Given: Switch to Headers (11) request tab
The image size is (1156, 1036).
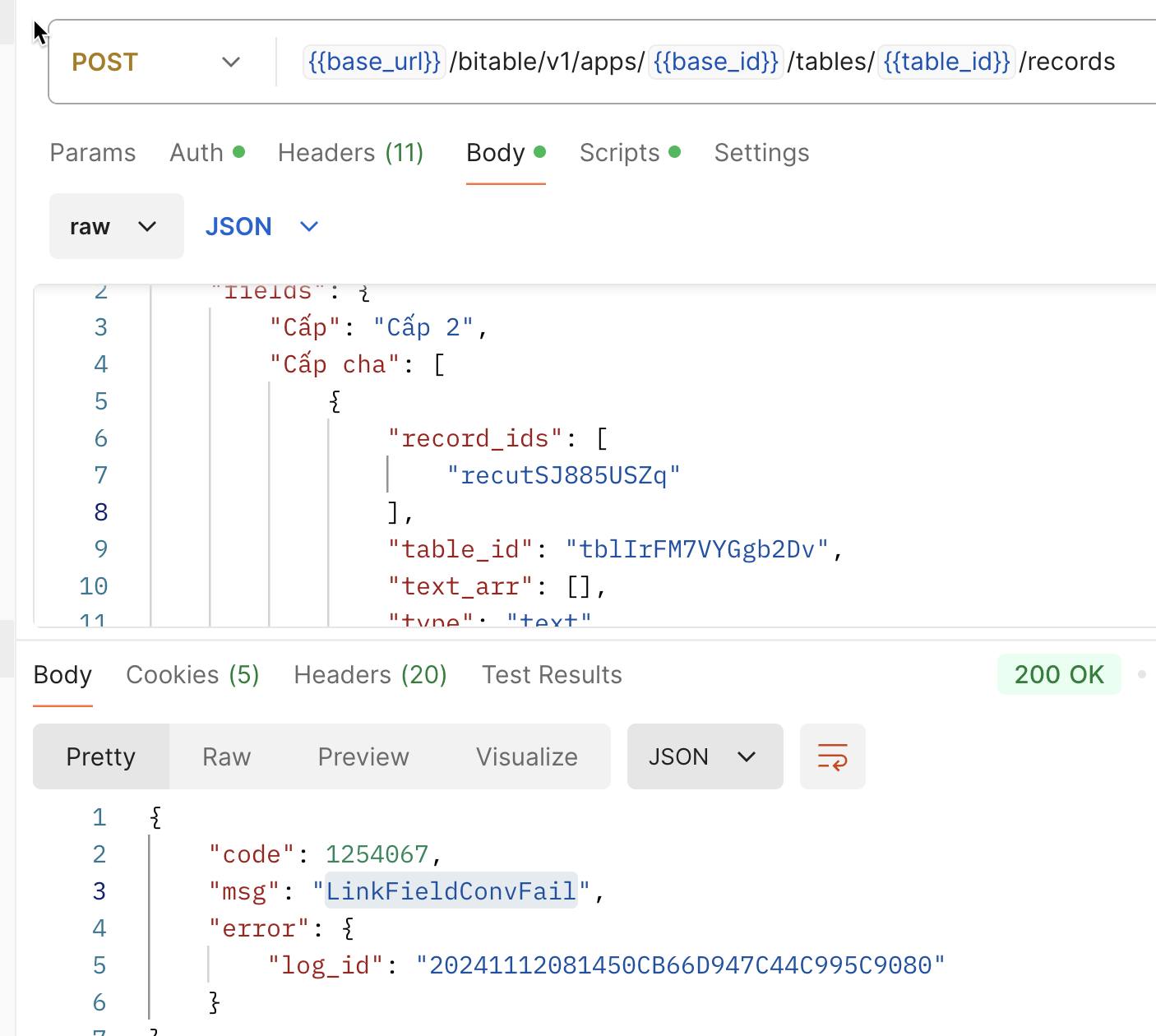Looking at the screenshot, I should pyautogui.click(x=351, y=153).
